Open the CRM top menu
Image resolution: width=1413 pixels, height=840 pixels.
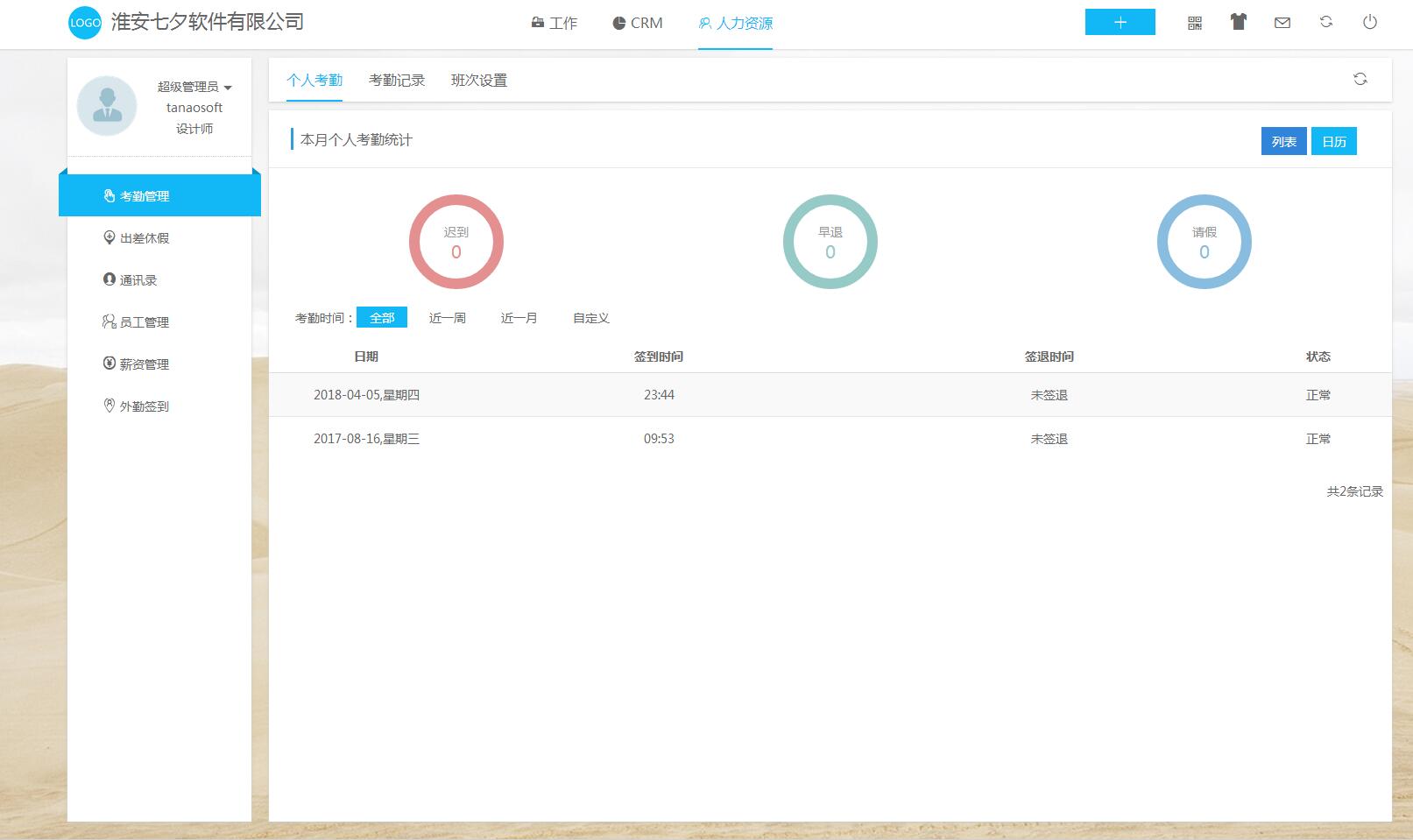[638, 23]
